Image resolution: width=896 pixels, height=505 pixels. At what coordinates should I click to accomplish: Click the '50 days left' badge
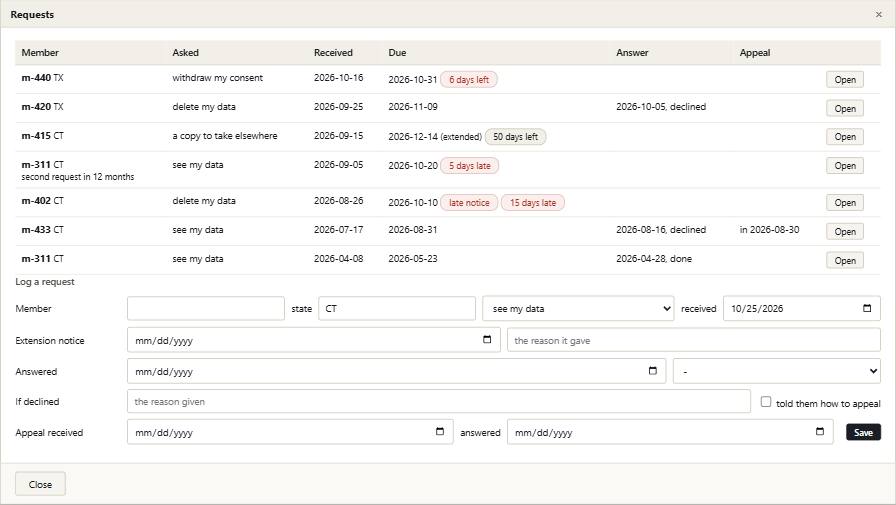tap(515, 137)
